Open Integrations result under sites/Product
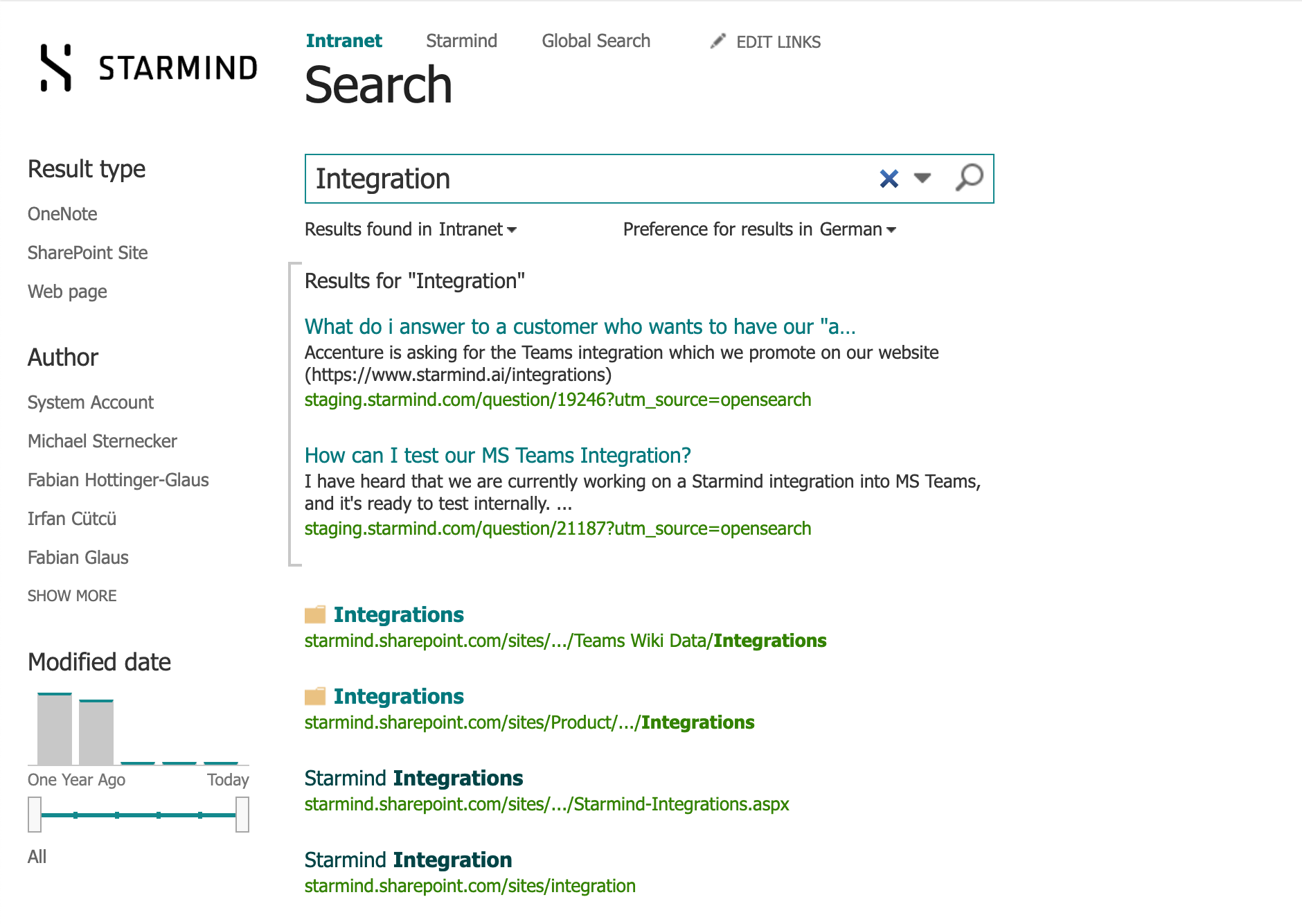Viewport: 1302px width, 924px height. tap(399, 696)
